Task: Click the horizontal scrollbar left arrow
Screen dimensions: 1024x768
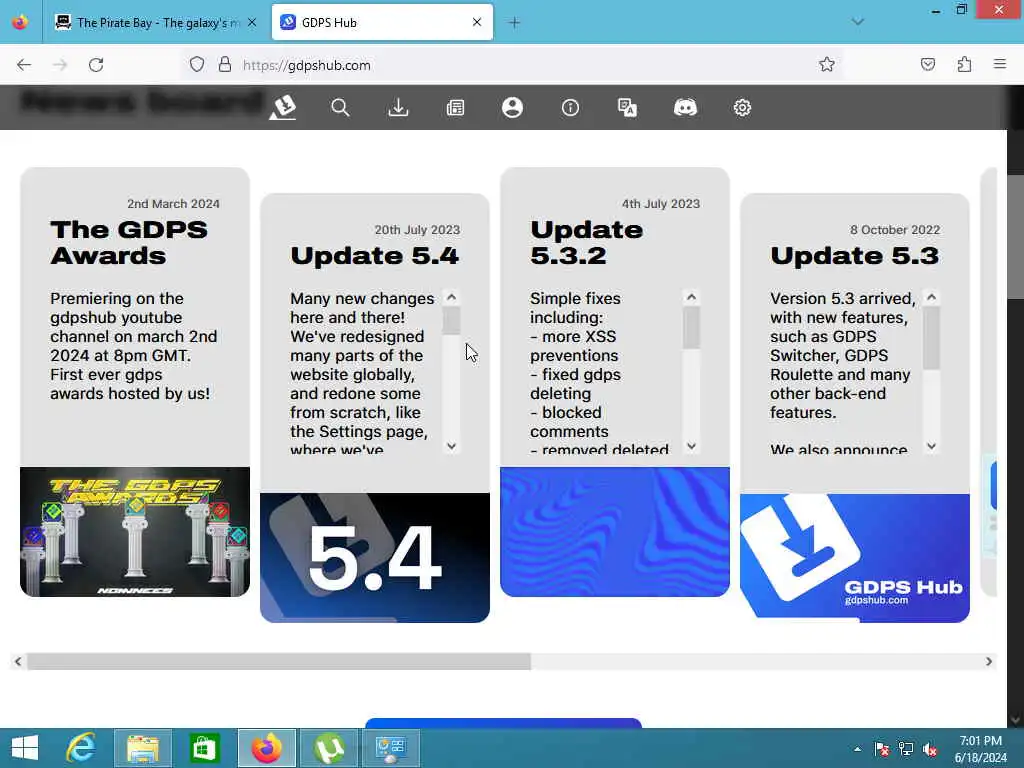Action: click(x=18, y=662)
